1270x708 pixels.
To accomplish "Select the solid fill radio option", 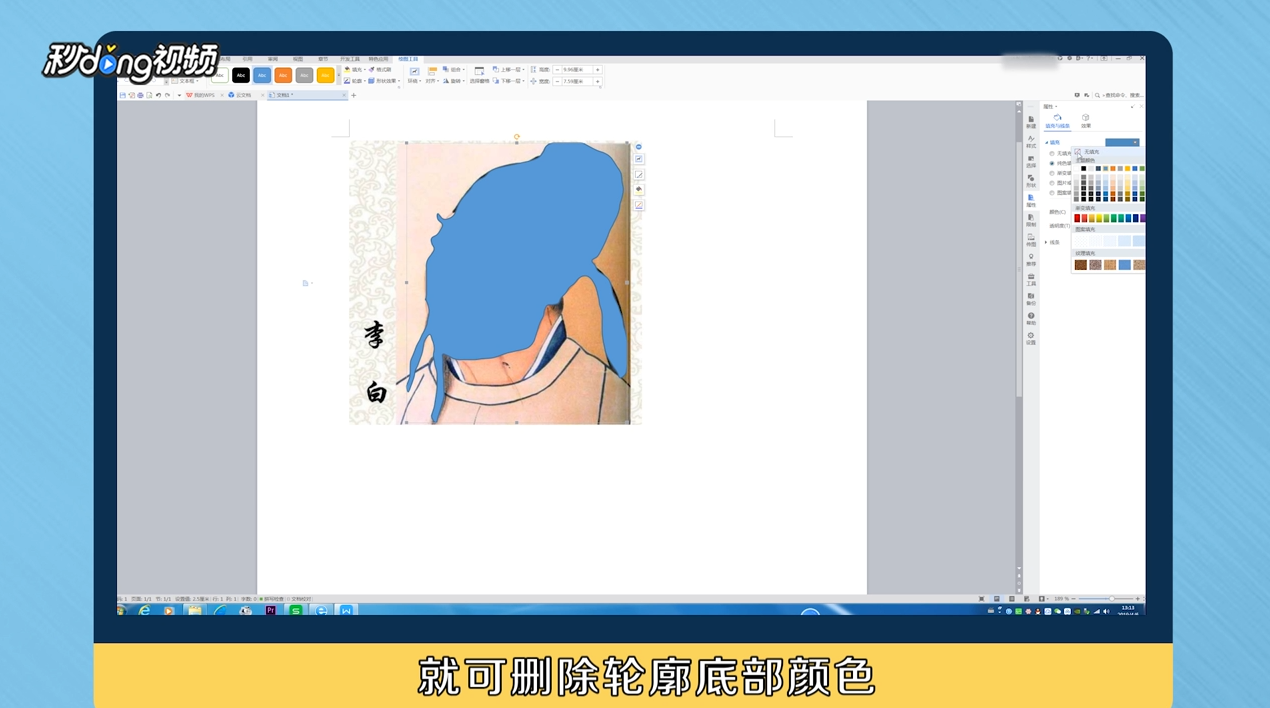I will [1052, 163].
